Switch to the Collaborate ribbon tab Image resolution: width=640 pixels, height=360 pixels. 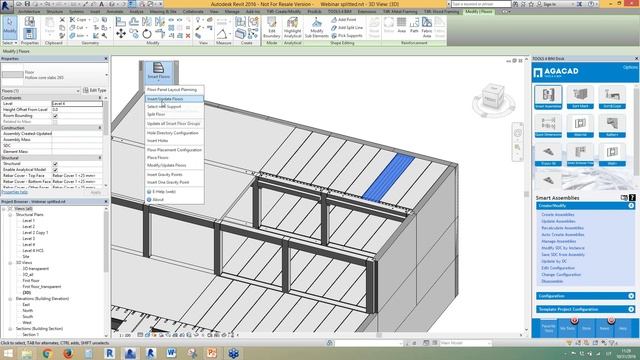click(x=193, y=11)
